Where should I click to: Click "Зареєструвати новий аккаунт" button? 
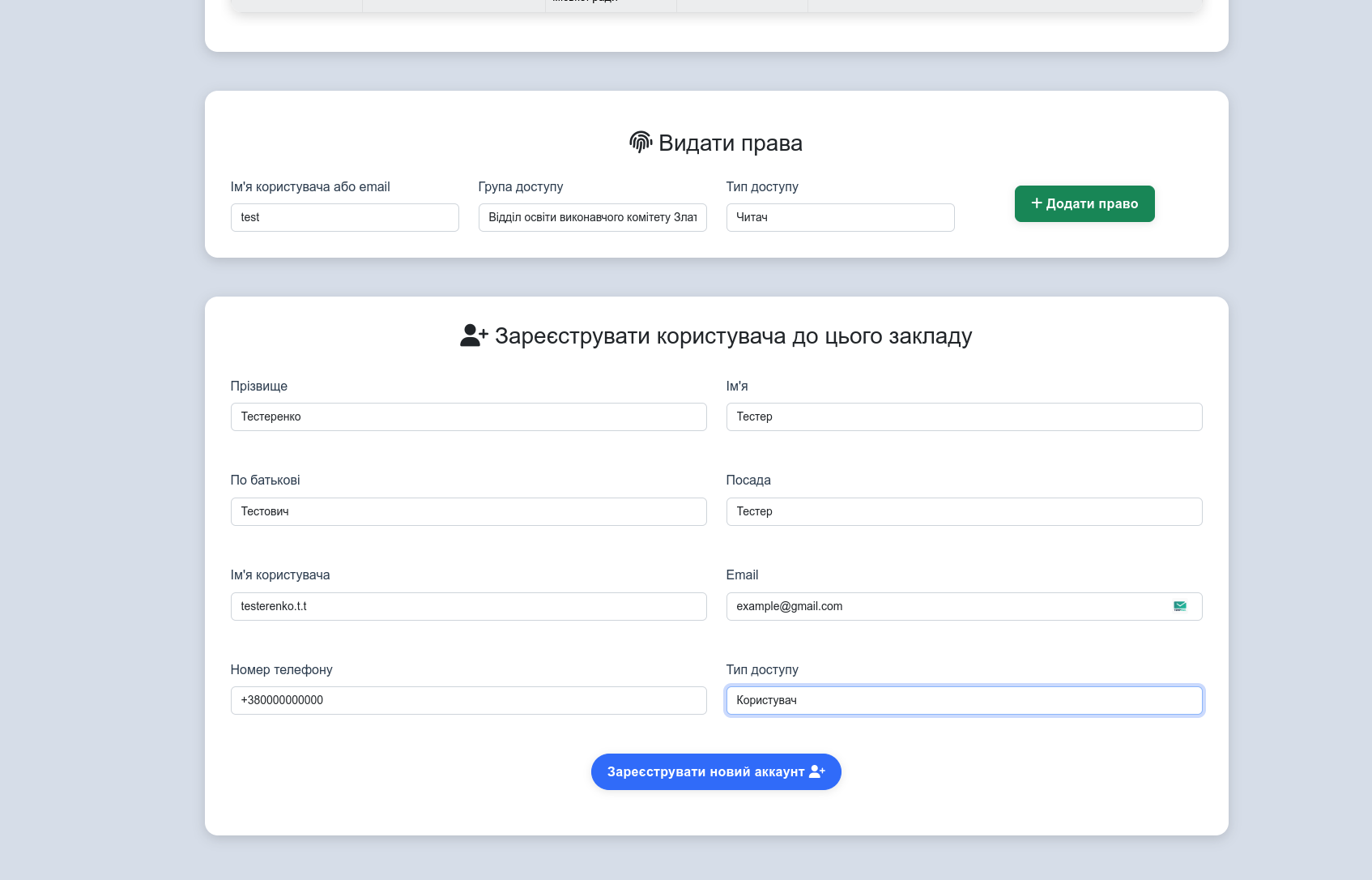[x=716, y=771]
